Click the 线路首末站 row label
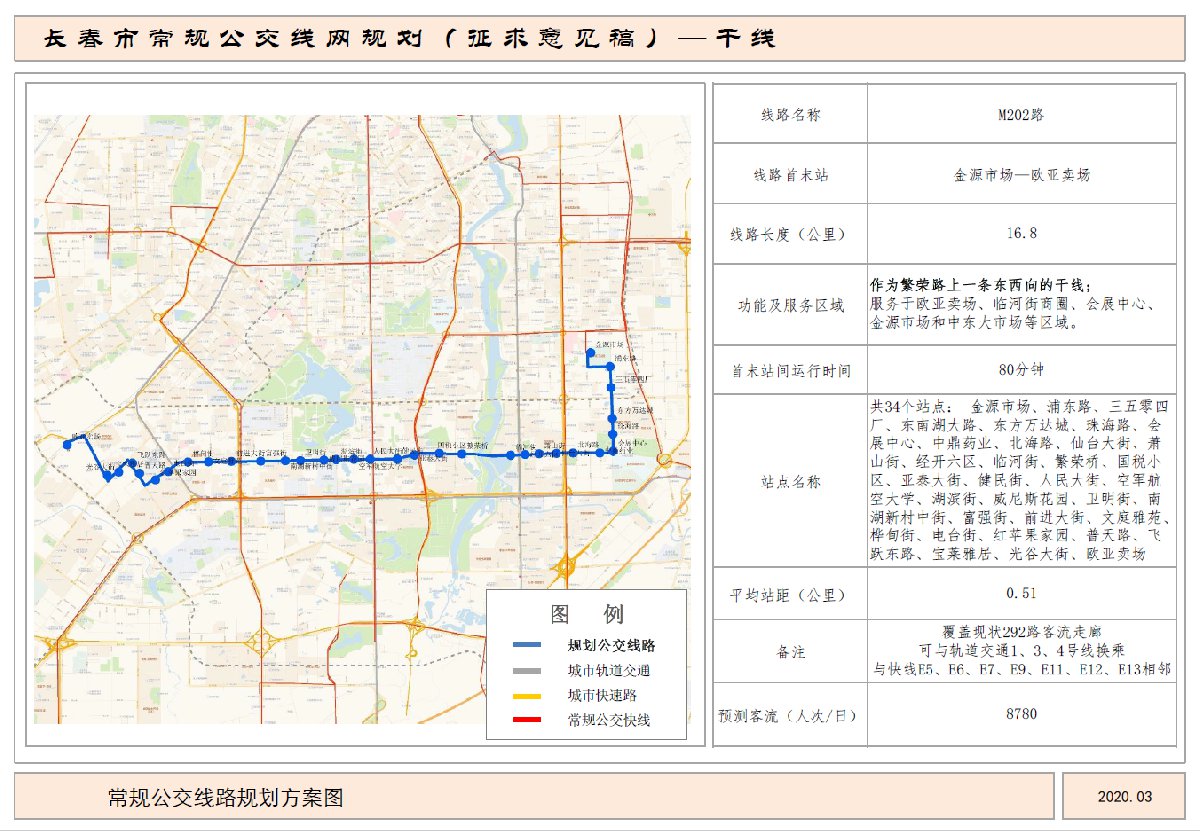Viewport: 1200px width, 831px height. [x=790, y=174]
